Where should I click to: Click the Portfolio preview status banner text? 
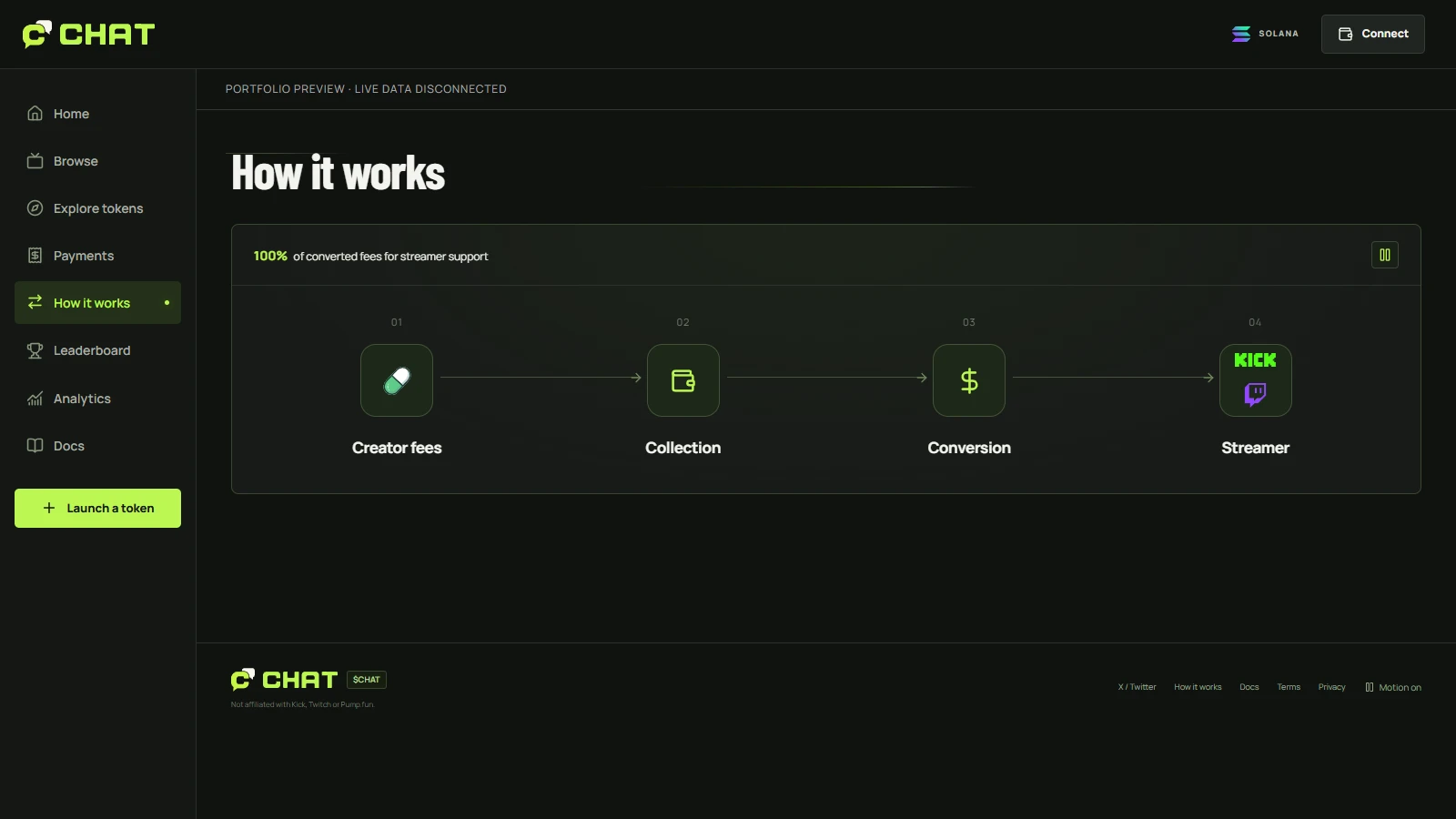[x=366, y=89]
